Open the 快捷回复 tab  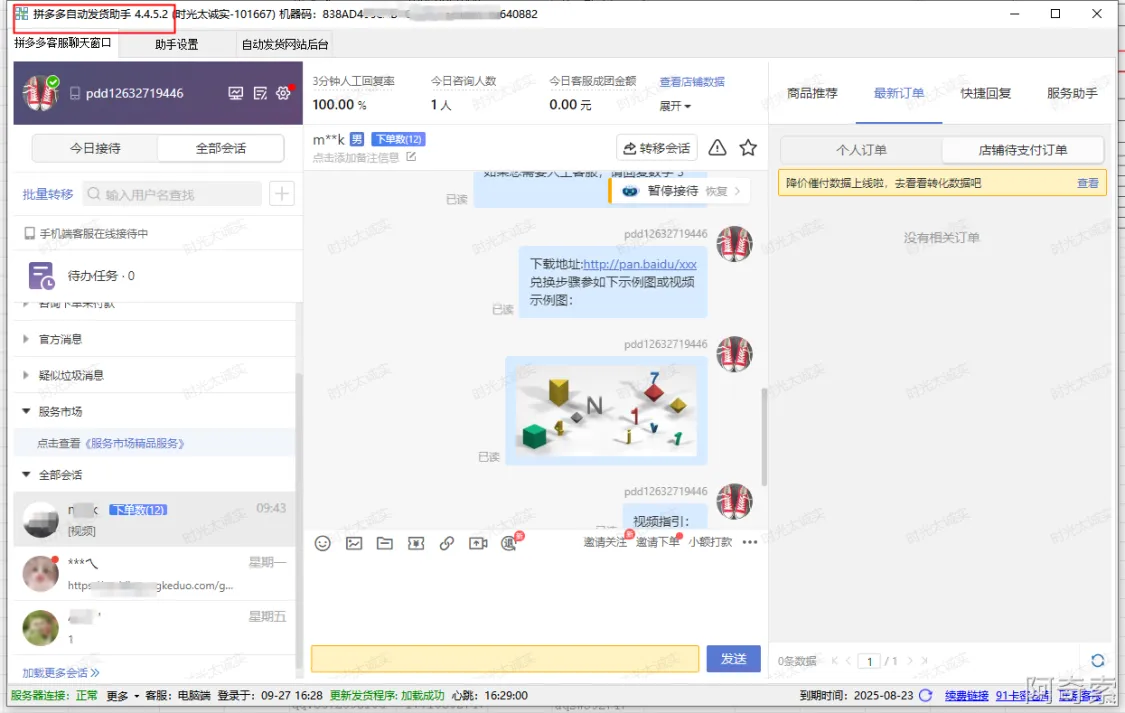point(985,93)
